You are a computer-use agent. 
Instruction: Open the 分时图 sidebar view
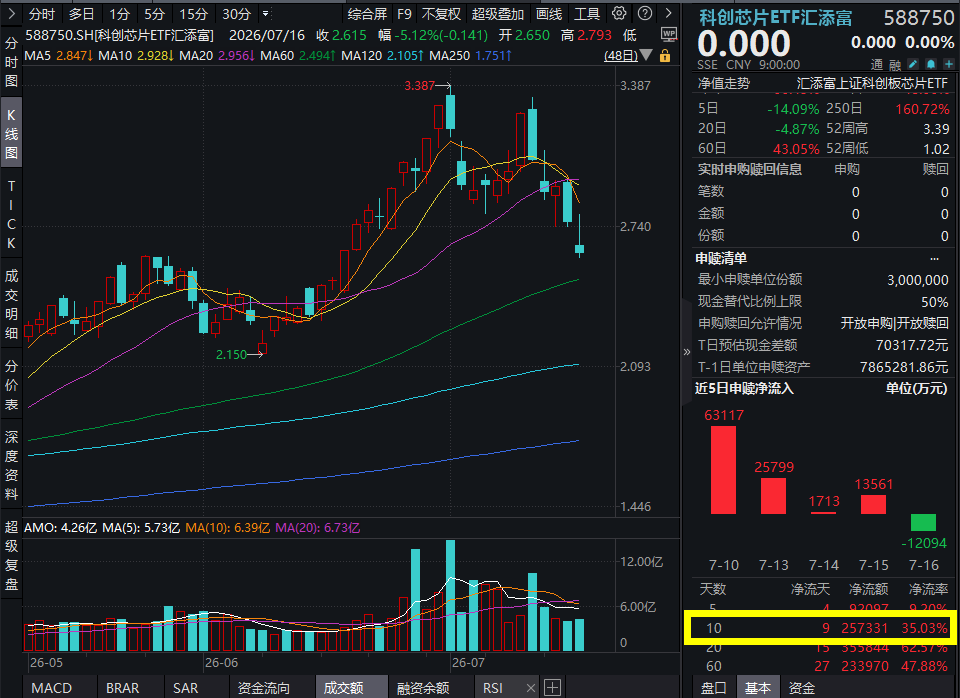11,62
